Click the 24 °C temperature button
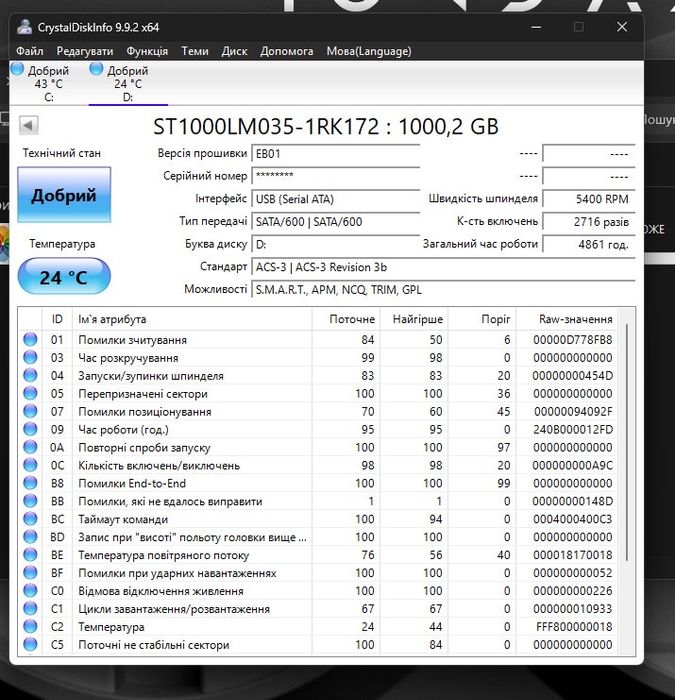 point(64,276)
